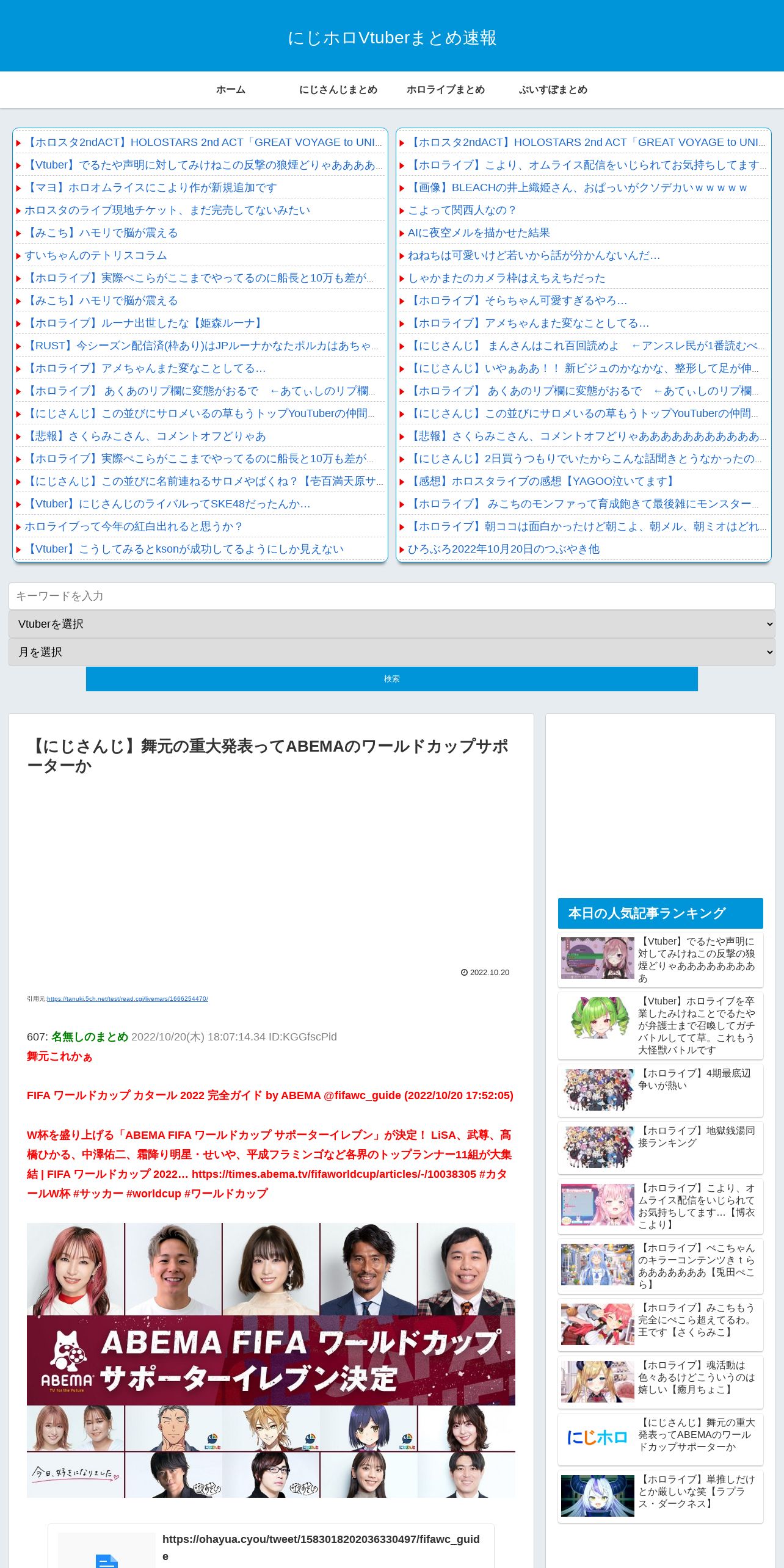The width and height of the screenshot is (784, 1568).
Task: Open ranking thumbnail with green-haired character
Action: tap(598, 1018)
